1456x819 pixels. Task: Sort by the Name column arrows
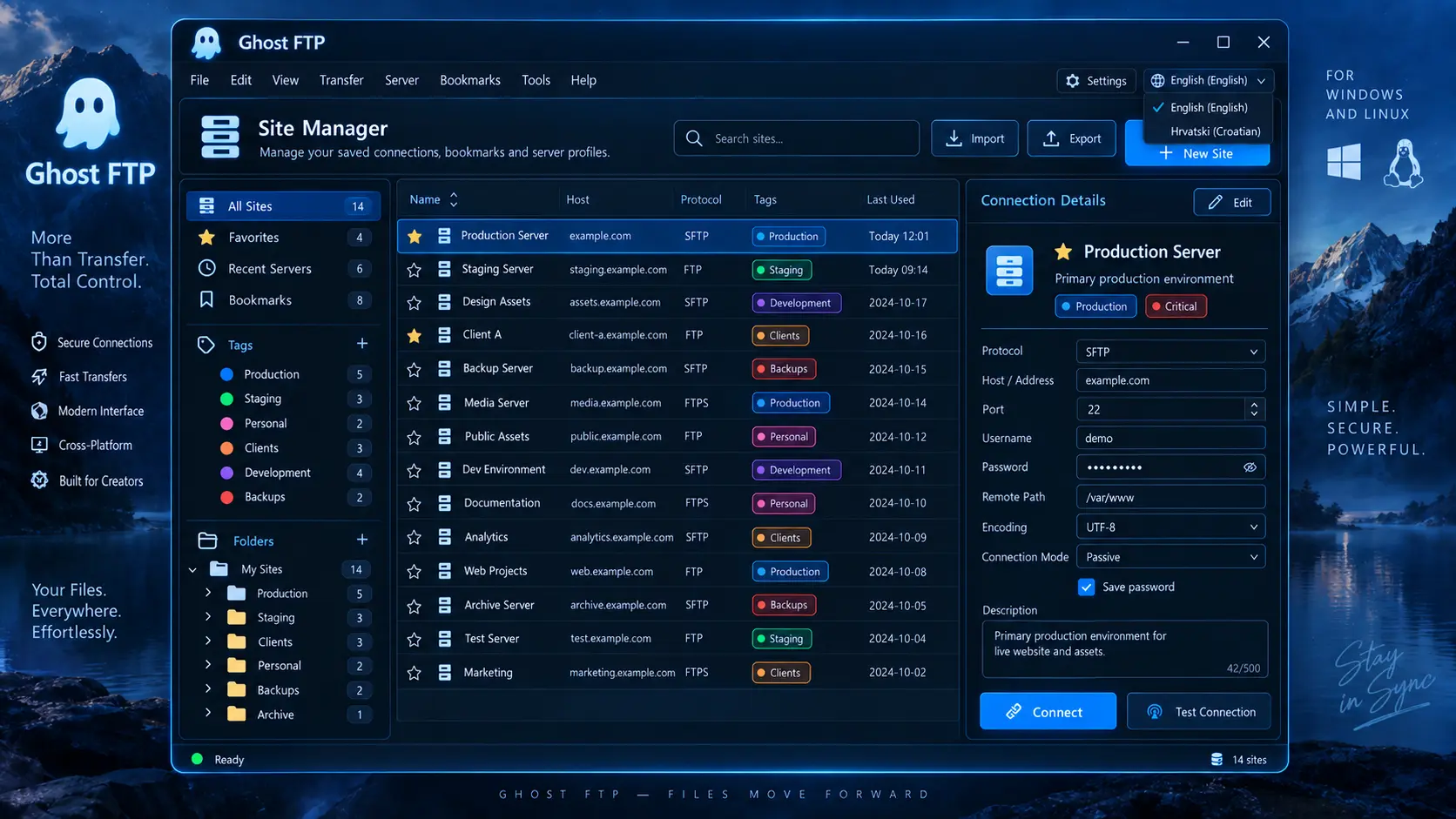click(454, 200)
